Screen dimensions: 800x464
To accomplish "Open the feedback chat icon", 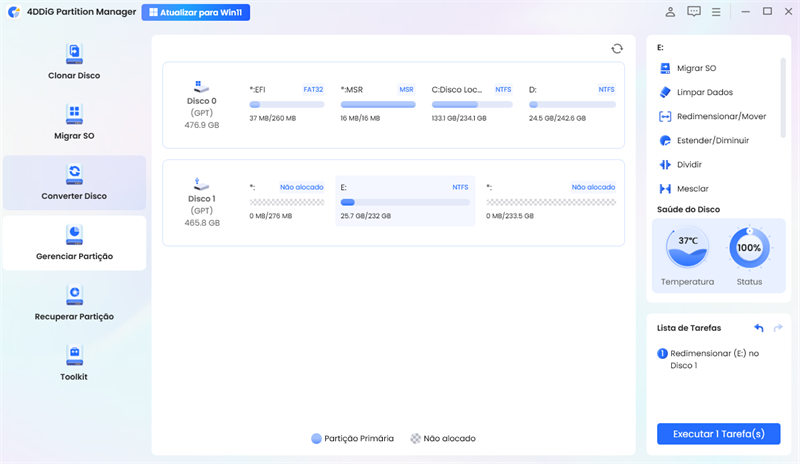I will point(694,12).
